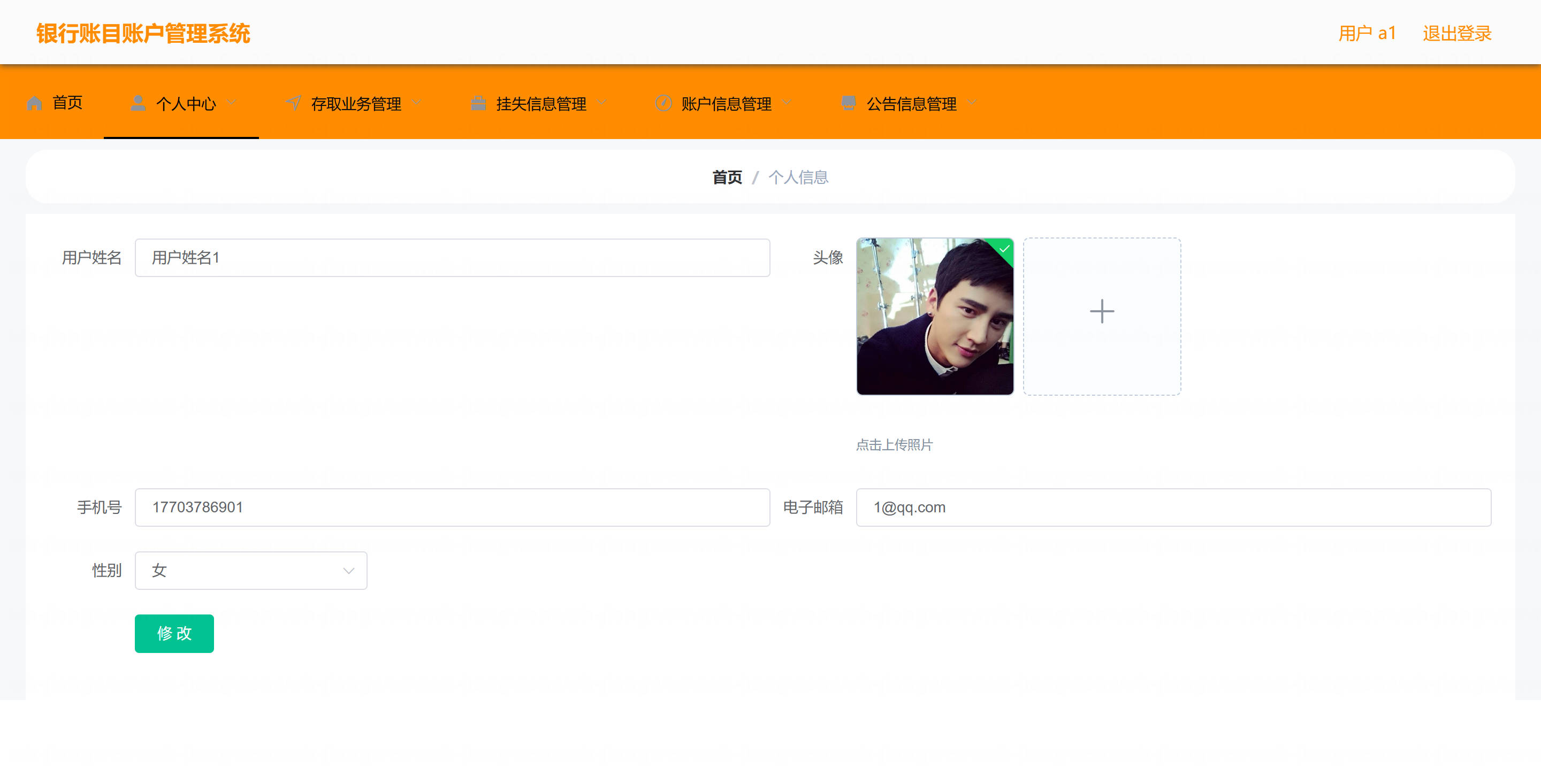
Task: Click the 性别 field label
Action: point(107,571)
